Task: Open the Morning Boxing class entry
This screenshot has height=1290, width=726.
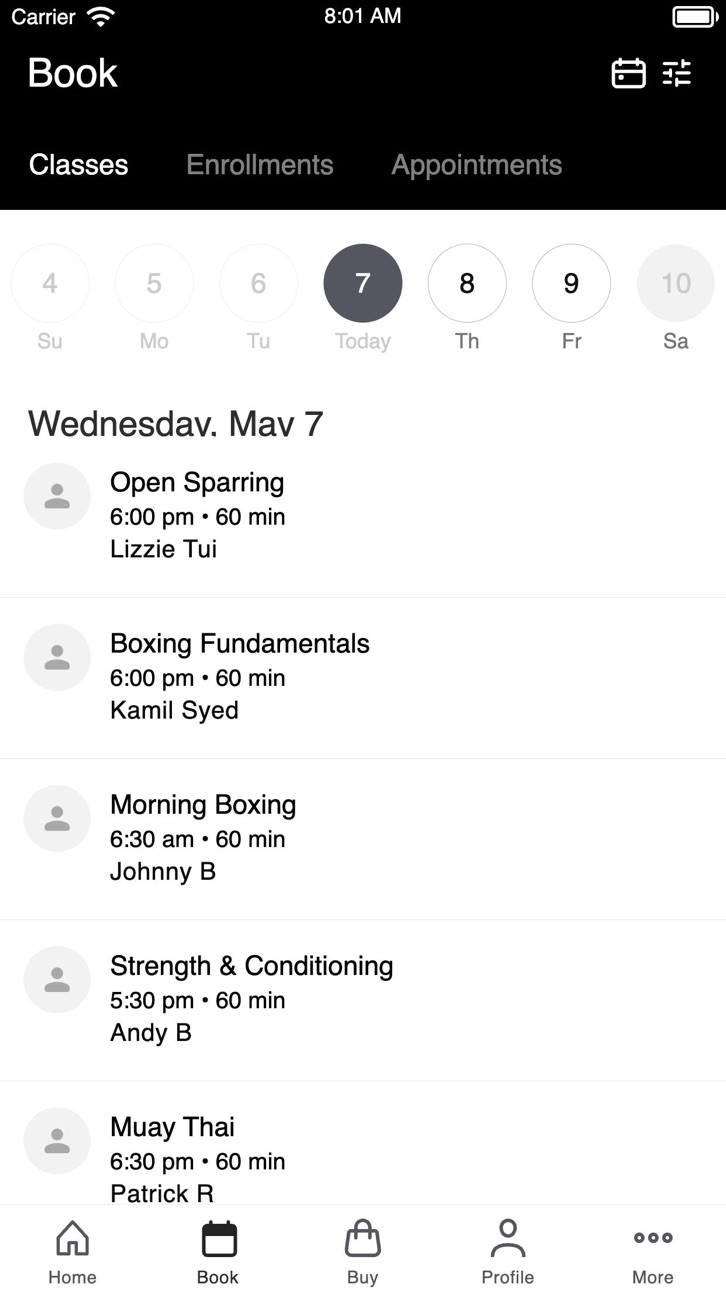Action: (363, 839)
